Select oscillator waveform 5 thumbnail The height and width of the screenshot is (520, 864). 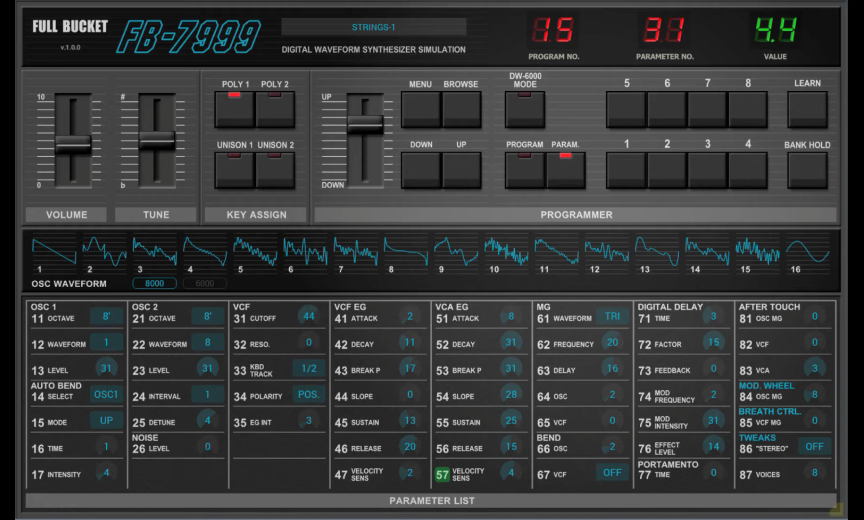click(255, 250)
